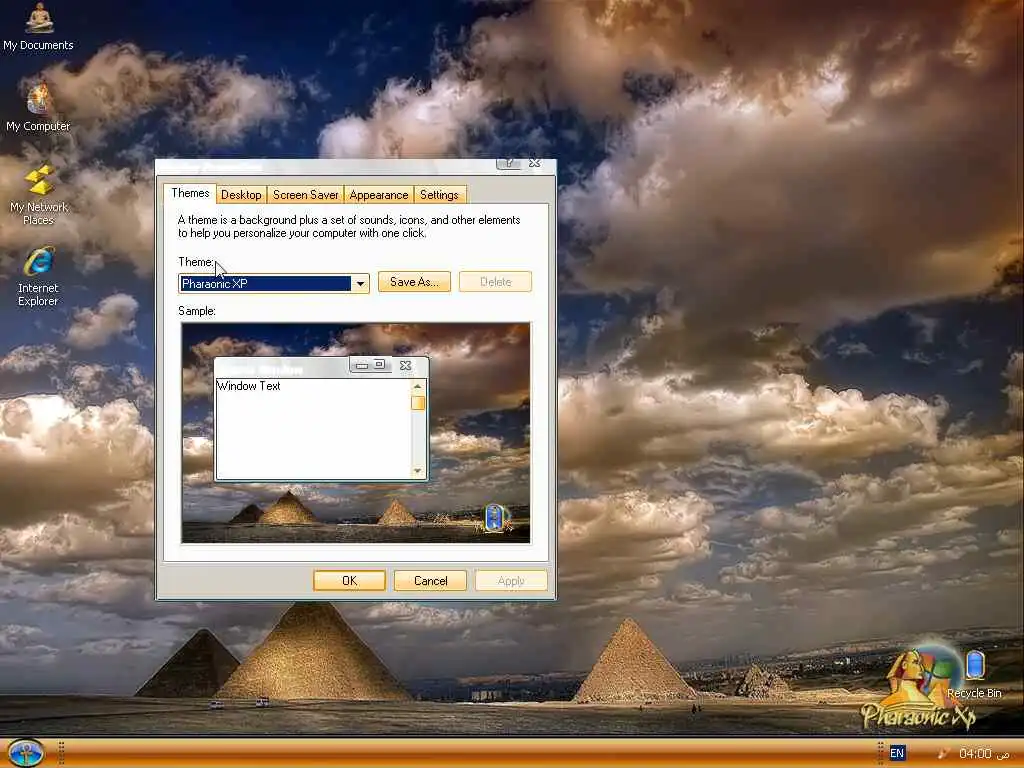Click the Apply button

tap(511, 581)
